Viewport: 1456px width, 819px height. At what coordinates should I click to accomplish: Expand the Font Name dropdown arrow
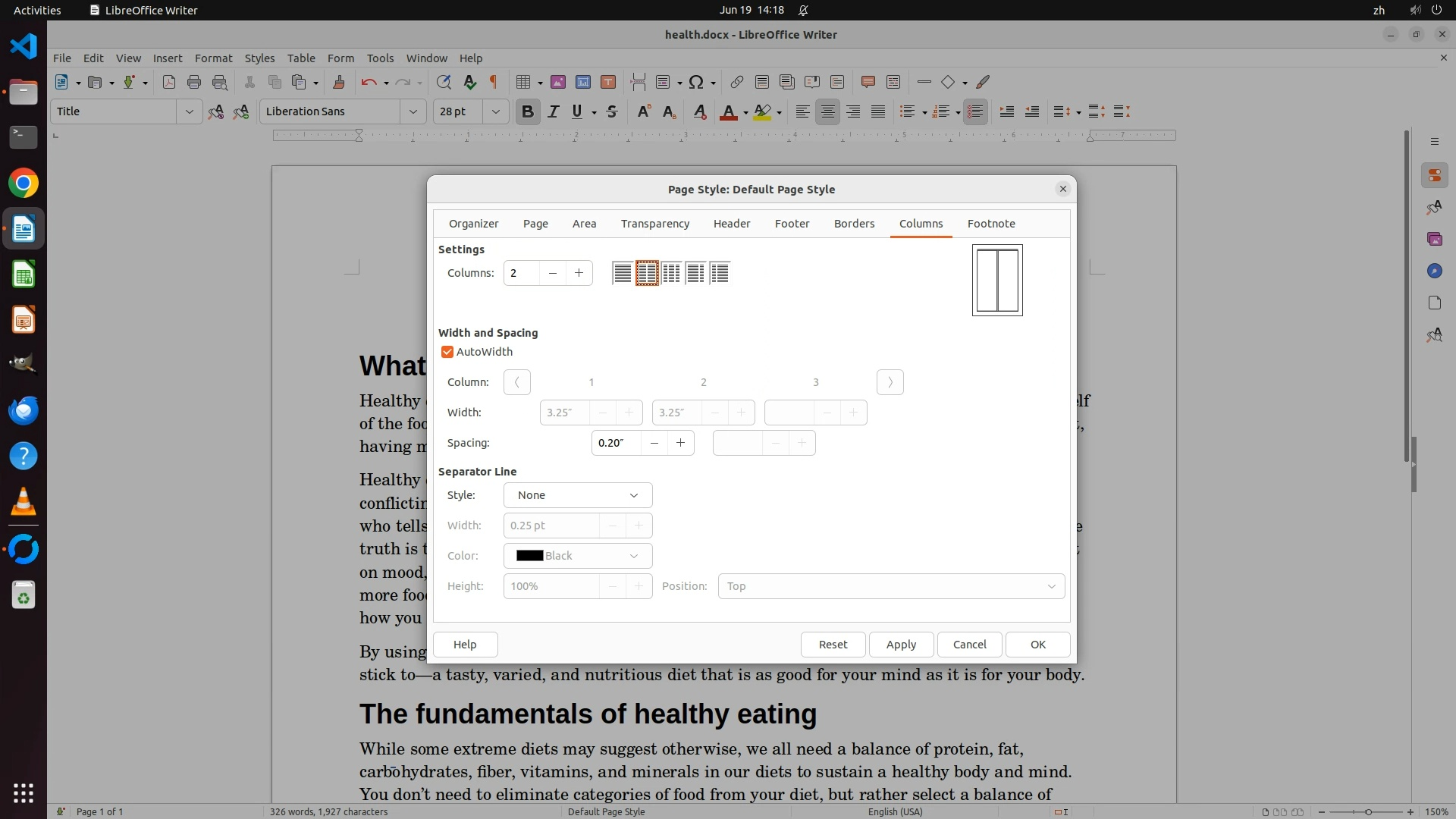[x=413, y=112]
